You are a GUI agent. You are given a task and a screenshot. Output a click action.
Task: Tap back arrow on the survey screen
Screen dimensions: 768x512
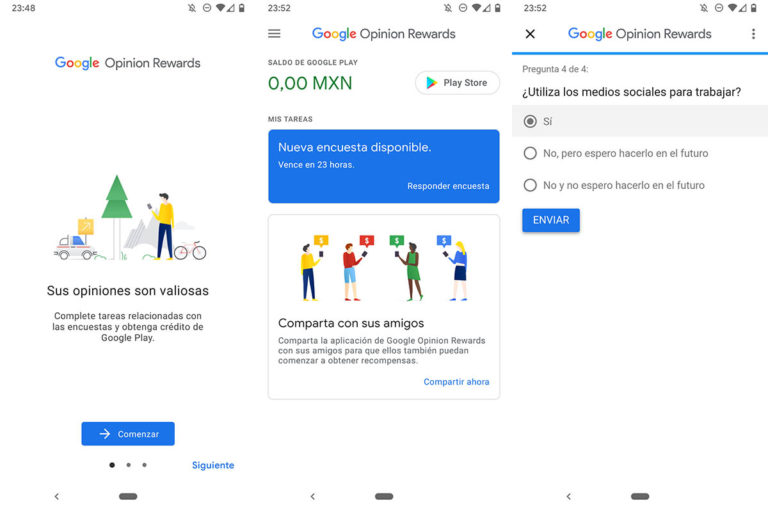click(x=569, y=496)
